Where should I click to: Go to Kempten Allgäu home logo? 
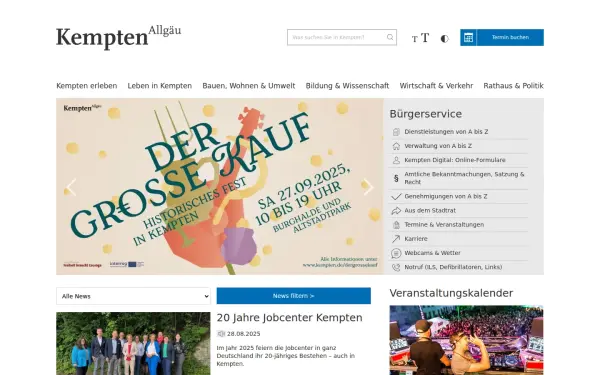click(119, 38)
